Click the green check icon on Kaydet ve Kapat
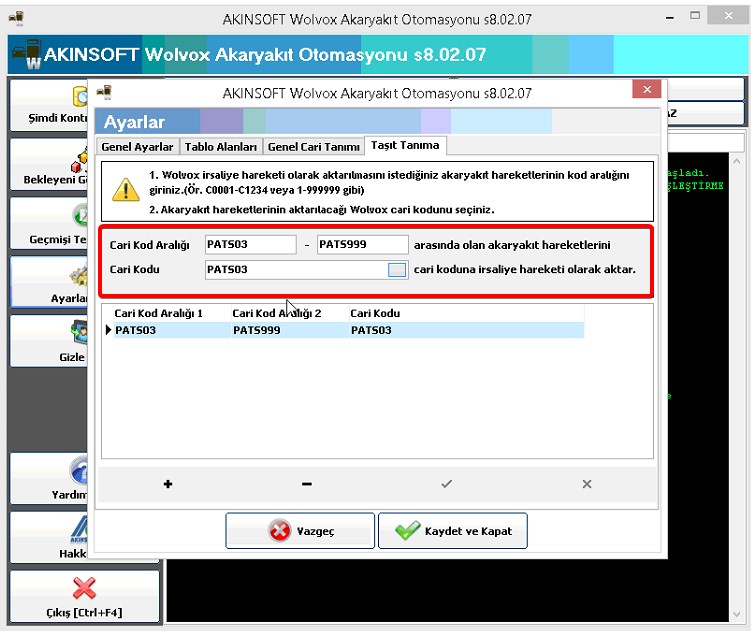 point(408,530)
